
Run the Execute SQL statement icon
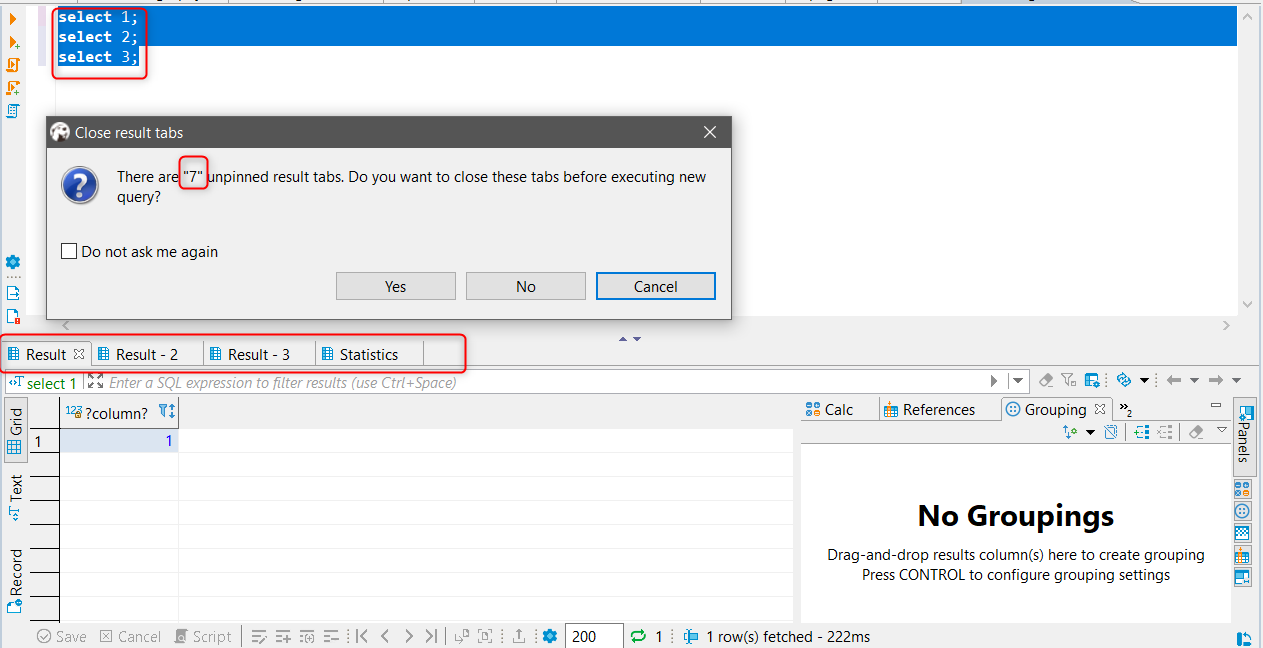[13, 18]
